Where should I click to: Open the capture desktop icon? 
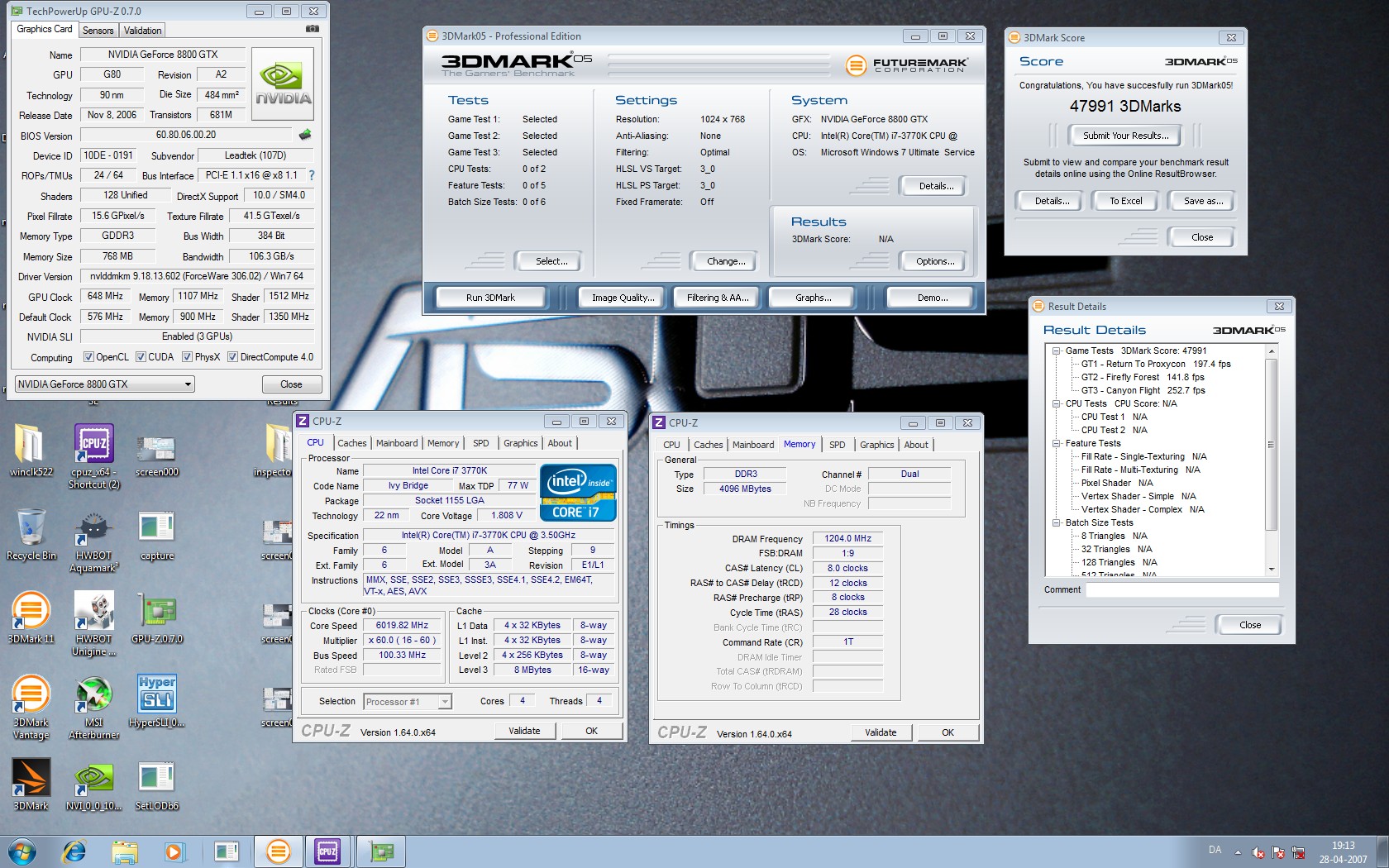coord(157,535)
